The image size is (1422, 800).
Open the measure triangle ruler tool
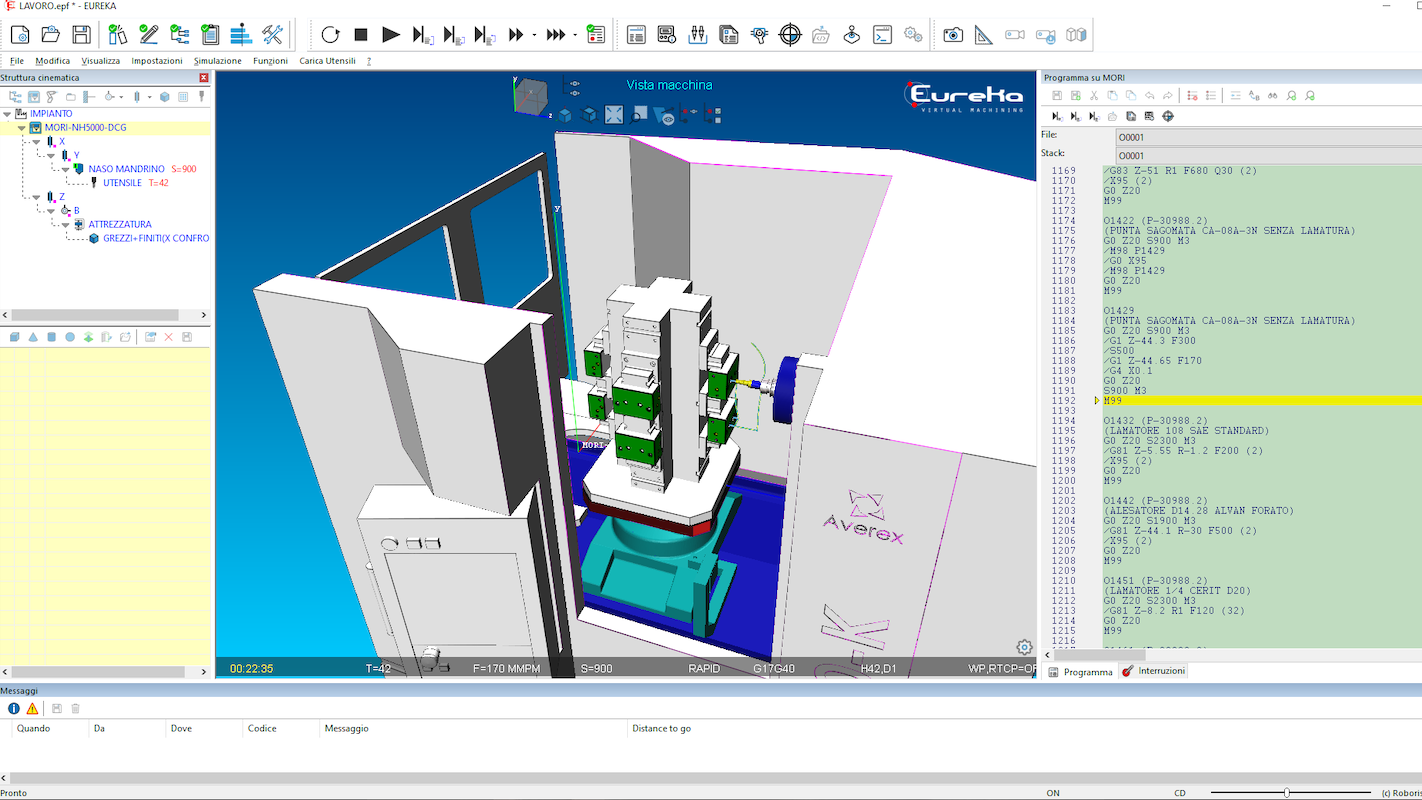(x=984, y=35)
